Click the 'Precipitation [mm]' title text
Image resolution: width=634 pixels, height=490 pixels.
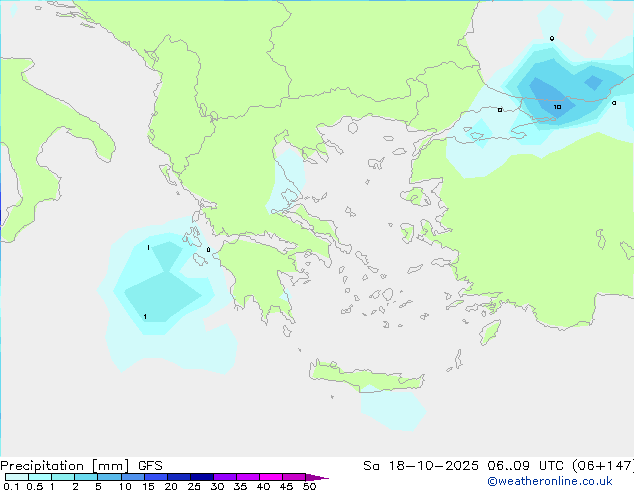point(65,466)
